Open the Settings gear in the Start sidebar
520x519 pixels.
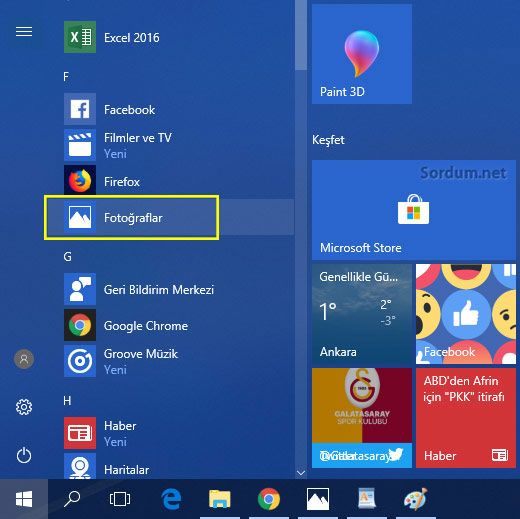(24, 407)
